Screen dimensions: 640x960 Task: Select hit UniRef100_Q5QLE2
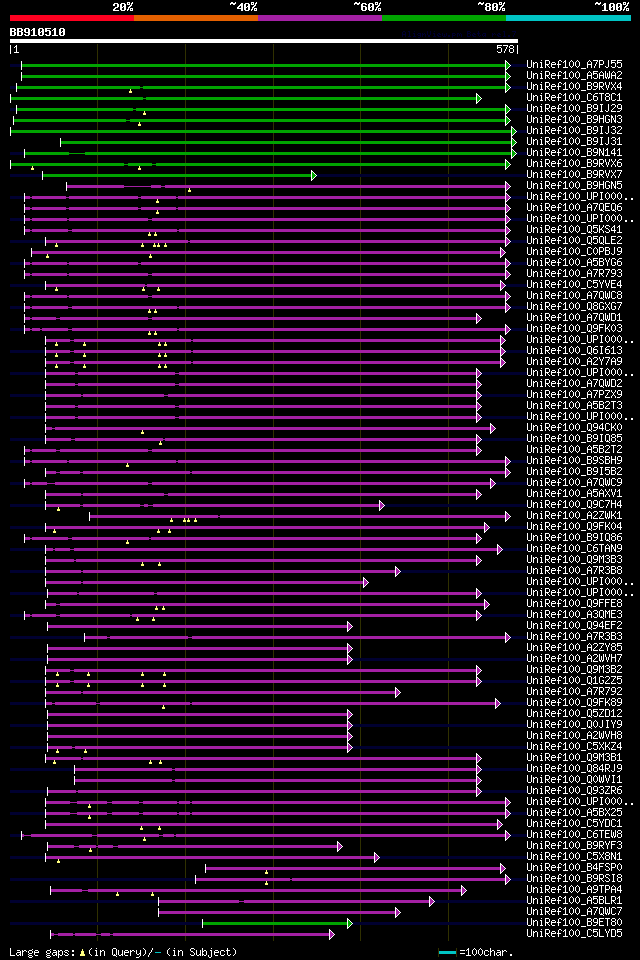pyautogui.click(x=574, y=241)
